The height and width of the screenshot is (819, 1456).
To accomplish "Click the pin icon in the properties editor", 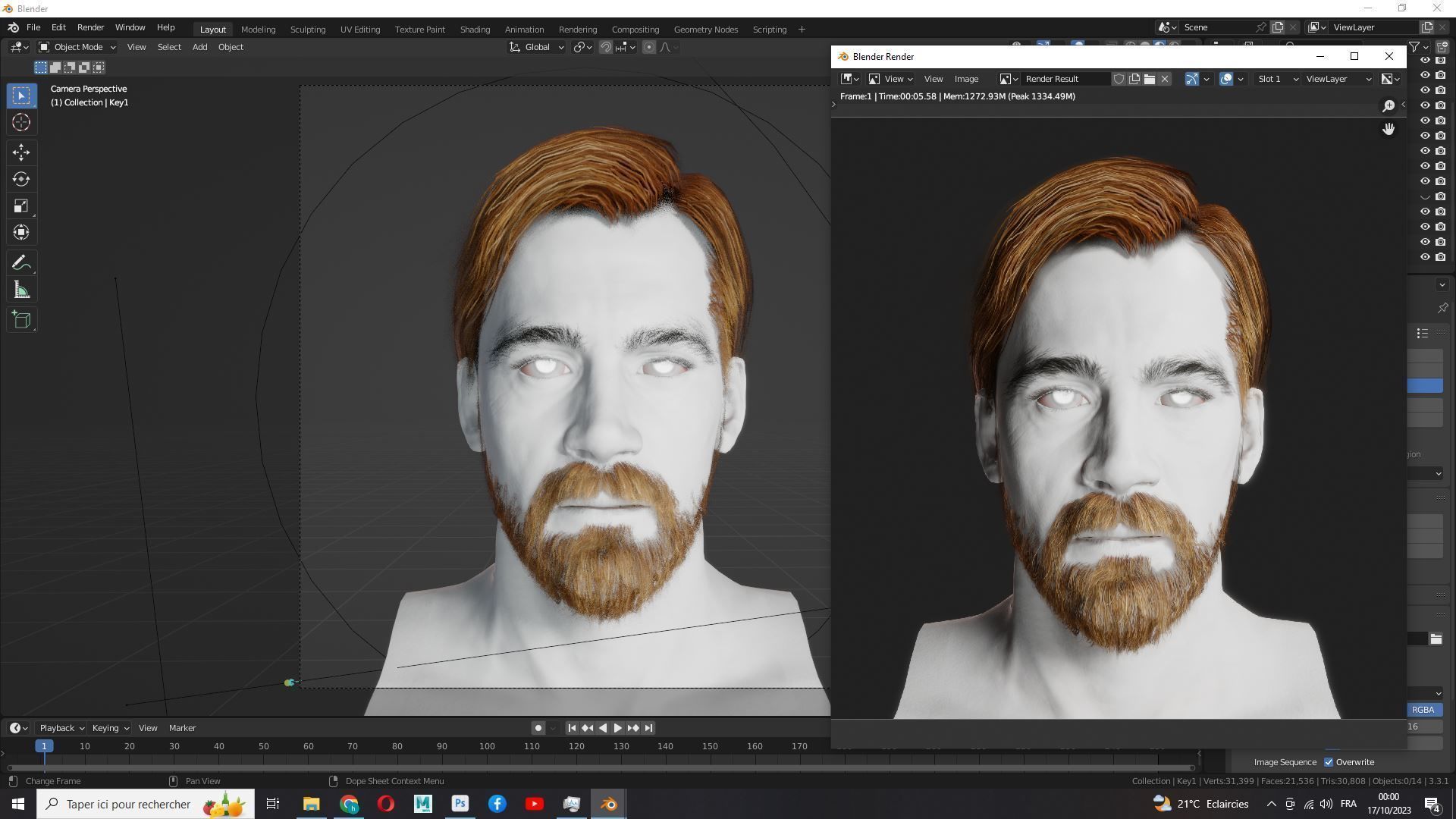I will (x=1442, y=308).
